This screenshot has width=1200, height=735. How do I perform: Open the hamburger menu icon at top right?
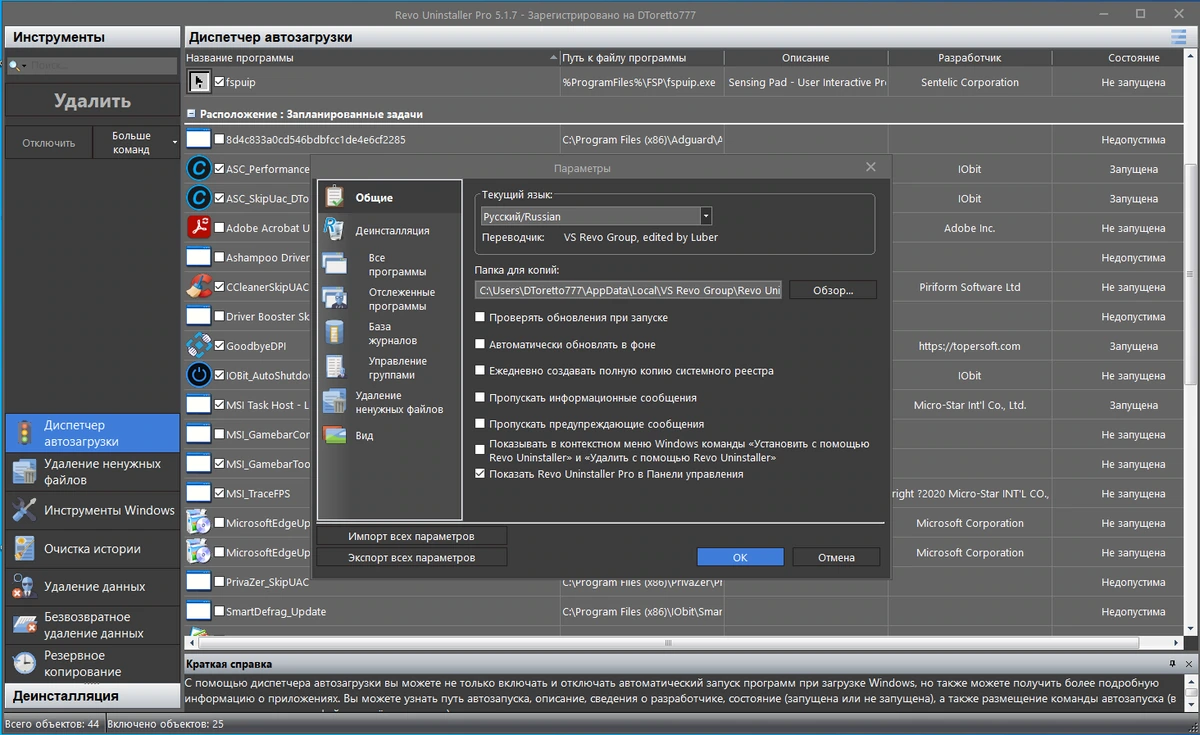tap(1178, 37)
